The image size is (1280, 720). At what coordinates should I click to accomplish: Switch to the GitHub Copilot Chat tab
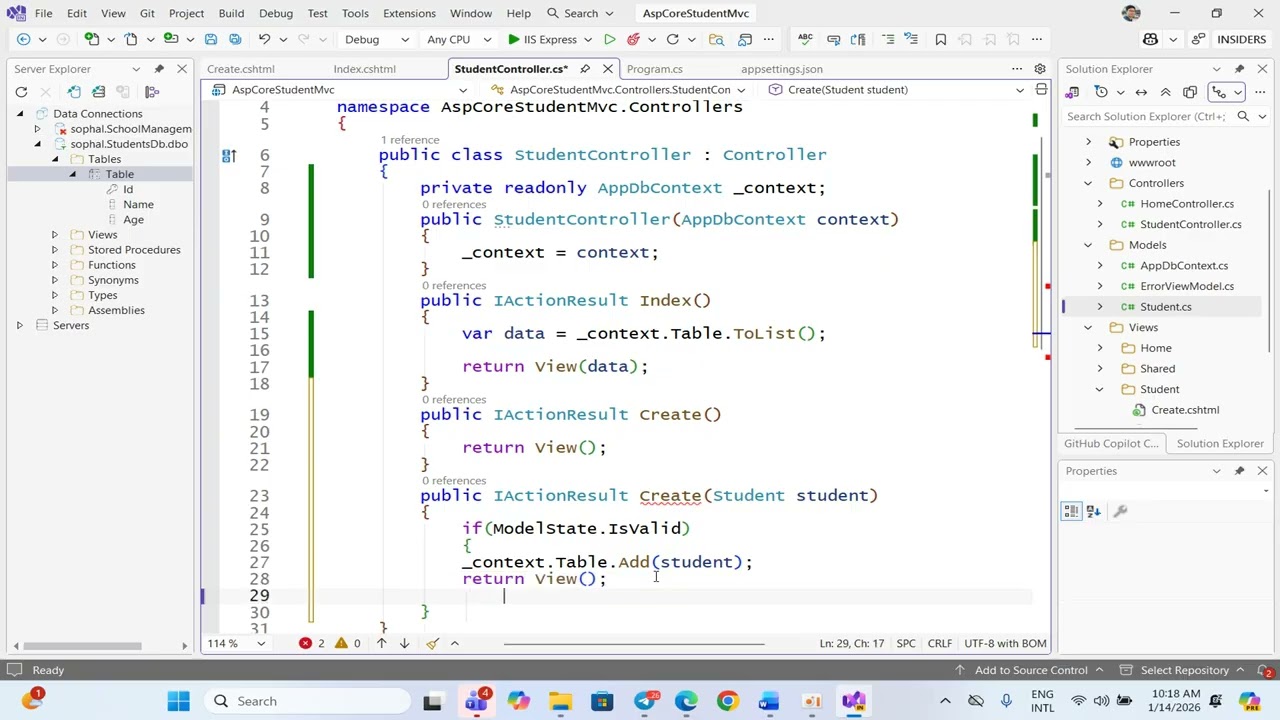tap(1111, 443)
